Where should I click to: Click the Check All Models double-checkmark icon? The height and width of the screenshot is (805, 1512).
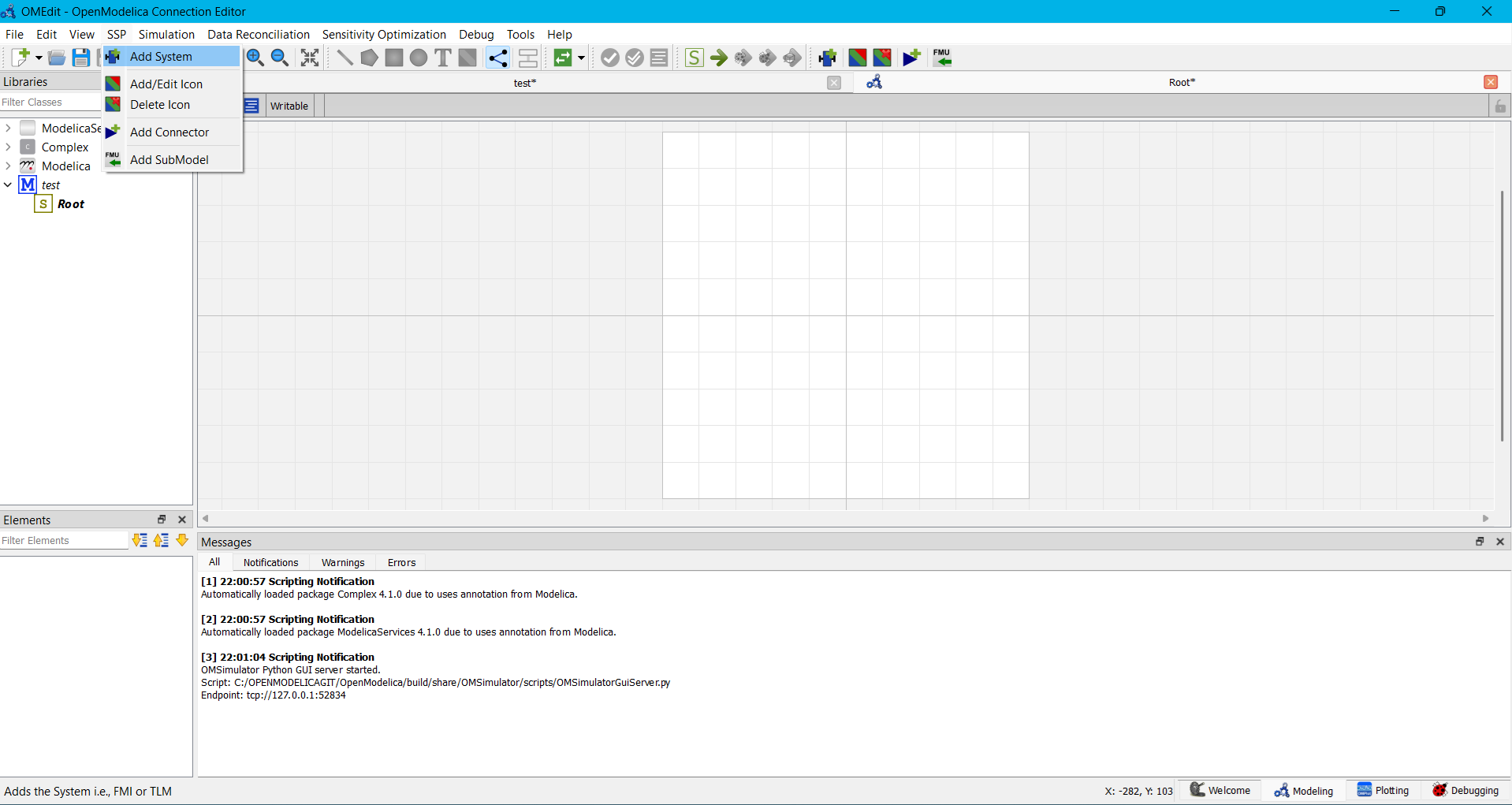pyautogui.click(x=635, y=58)
